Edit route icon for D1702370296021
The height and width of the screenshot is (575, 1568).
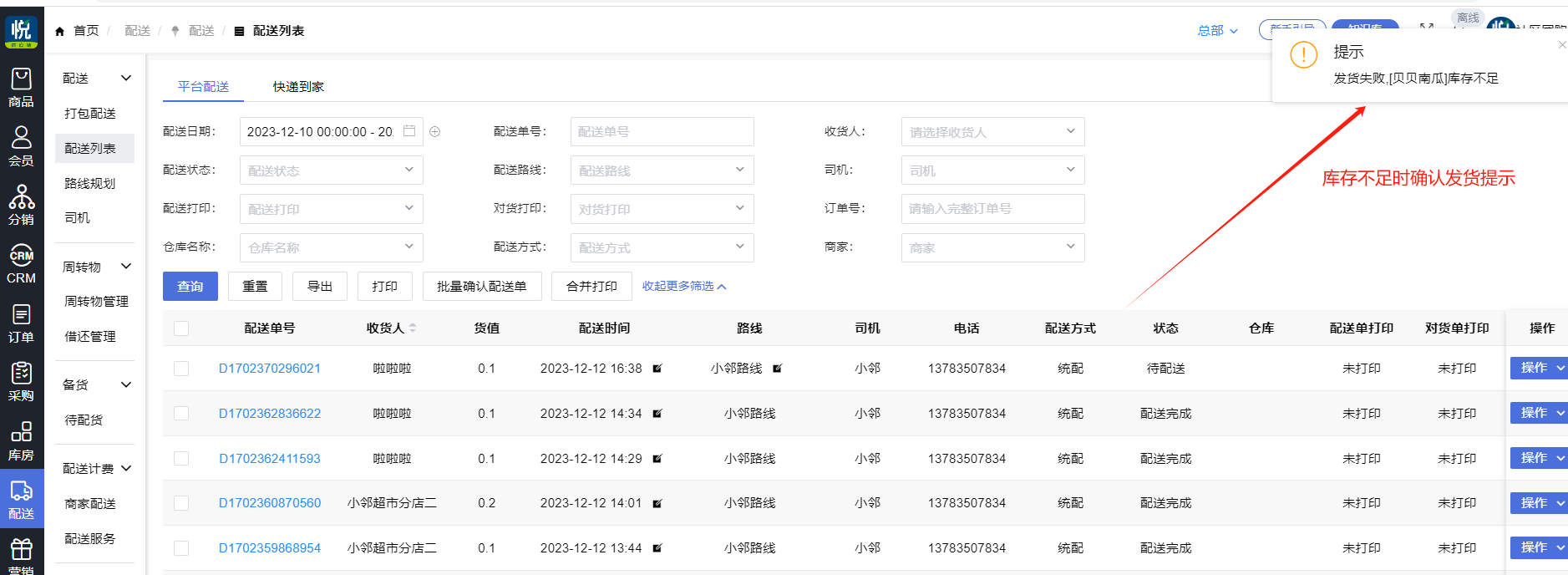tap(777, 369)
